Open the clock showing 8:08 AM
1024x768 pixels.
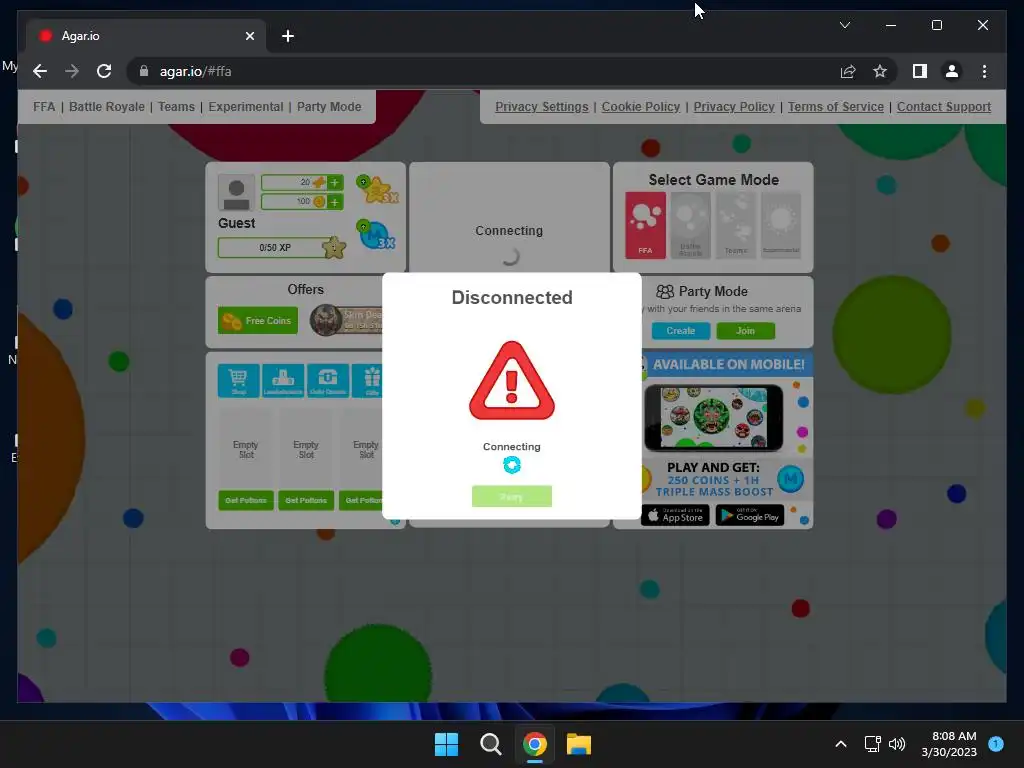949,744
